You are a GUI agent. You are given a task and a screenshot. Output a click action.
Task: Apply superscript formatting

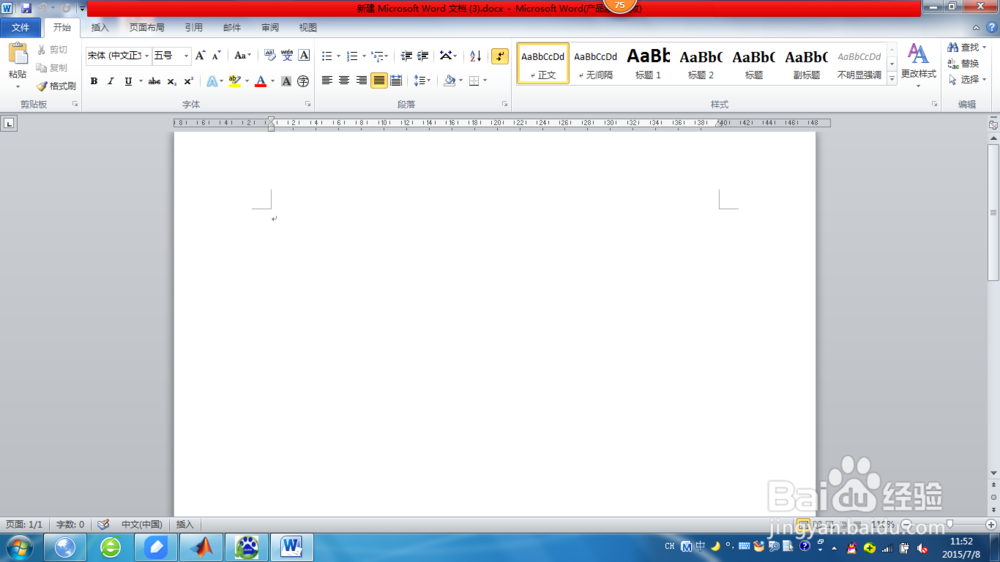[188, 81]
